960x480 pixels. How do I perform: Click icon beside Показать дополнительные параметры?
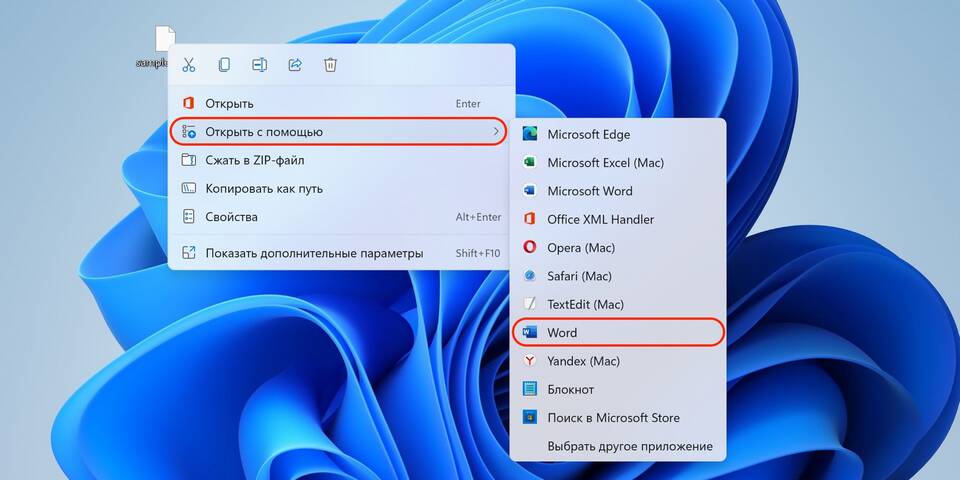[189, 252]
